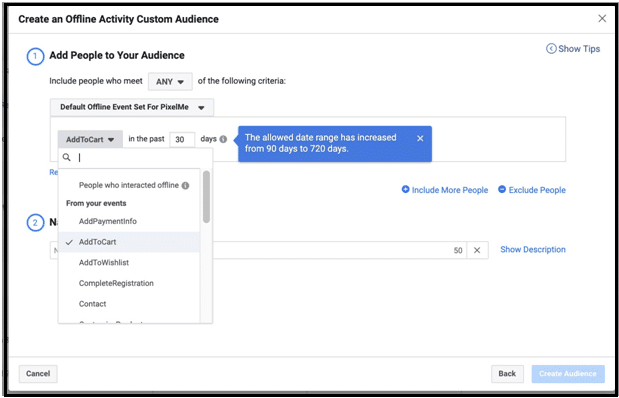Screen dimensions: 619x398
Task: Click 'From your events' section header
Action: [96, 203]
